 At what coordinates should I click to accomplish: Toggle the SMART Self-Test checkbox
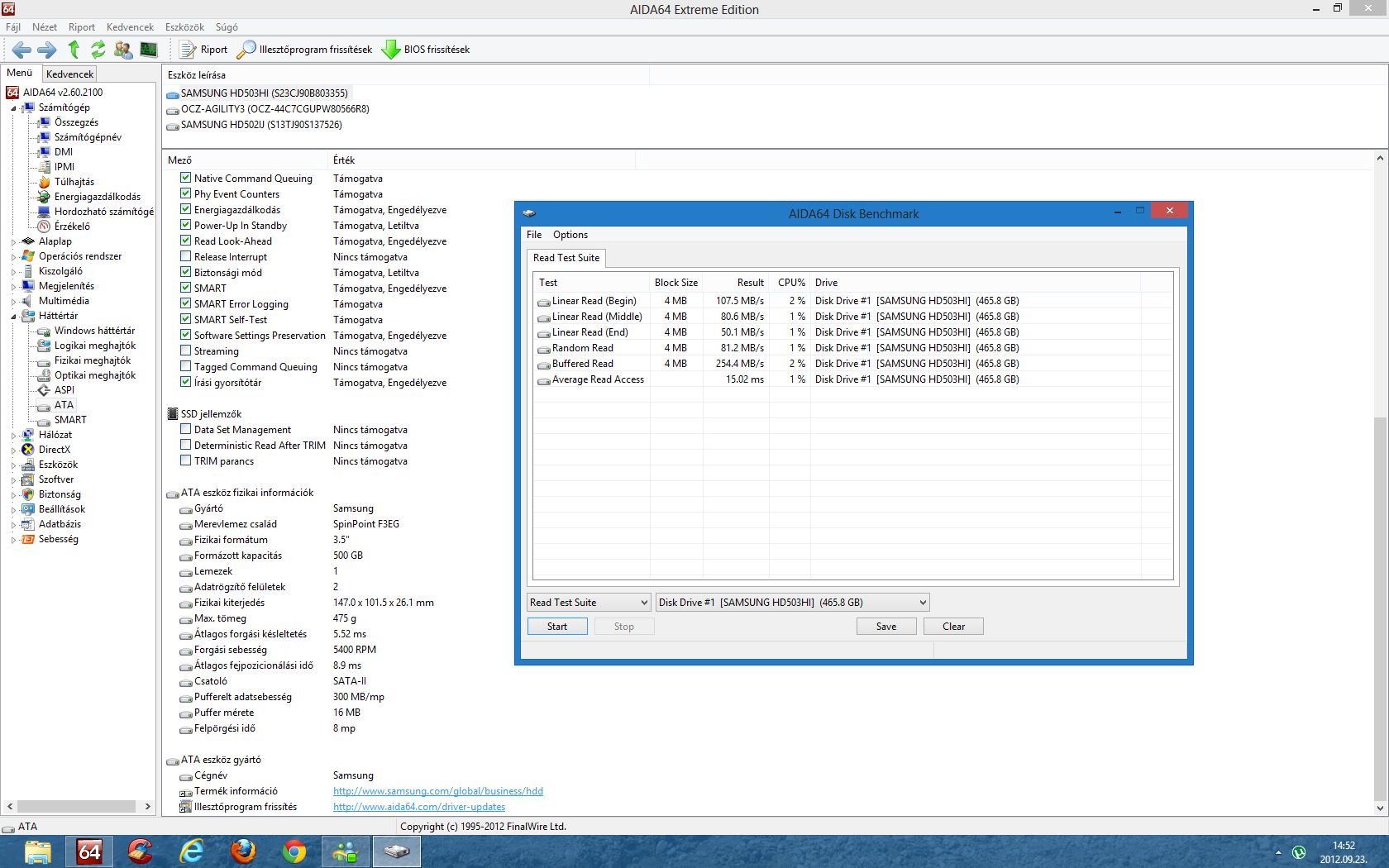click(185, 319)
